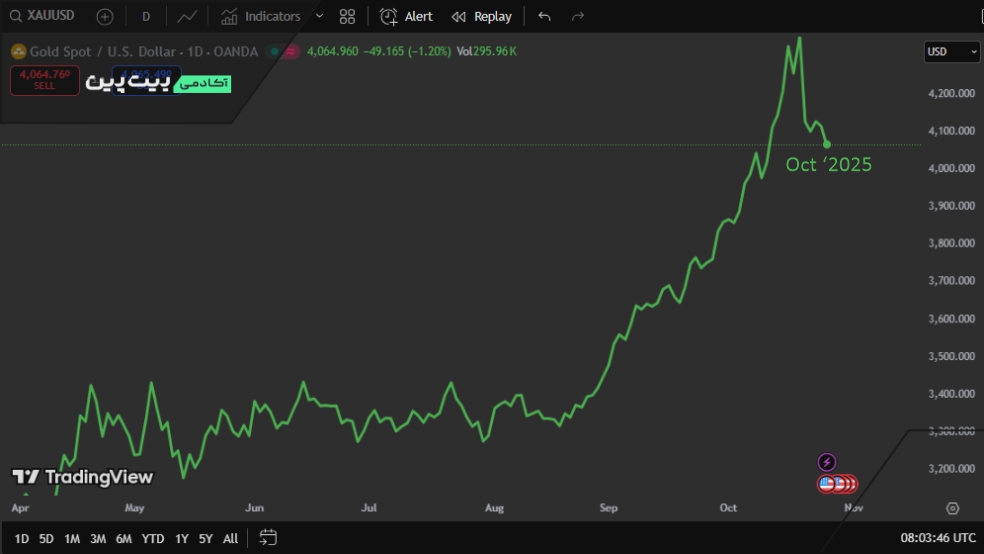984x554 pixels.
Task: Click the add symbol plus icon
Action: coord(105,17)
